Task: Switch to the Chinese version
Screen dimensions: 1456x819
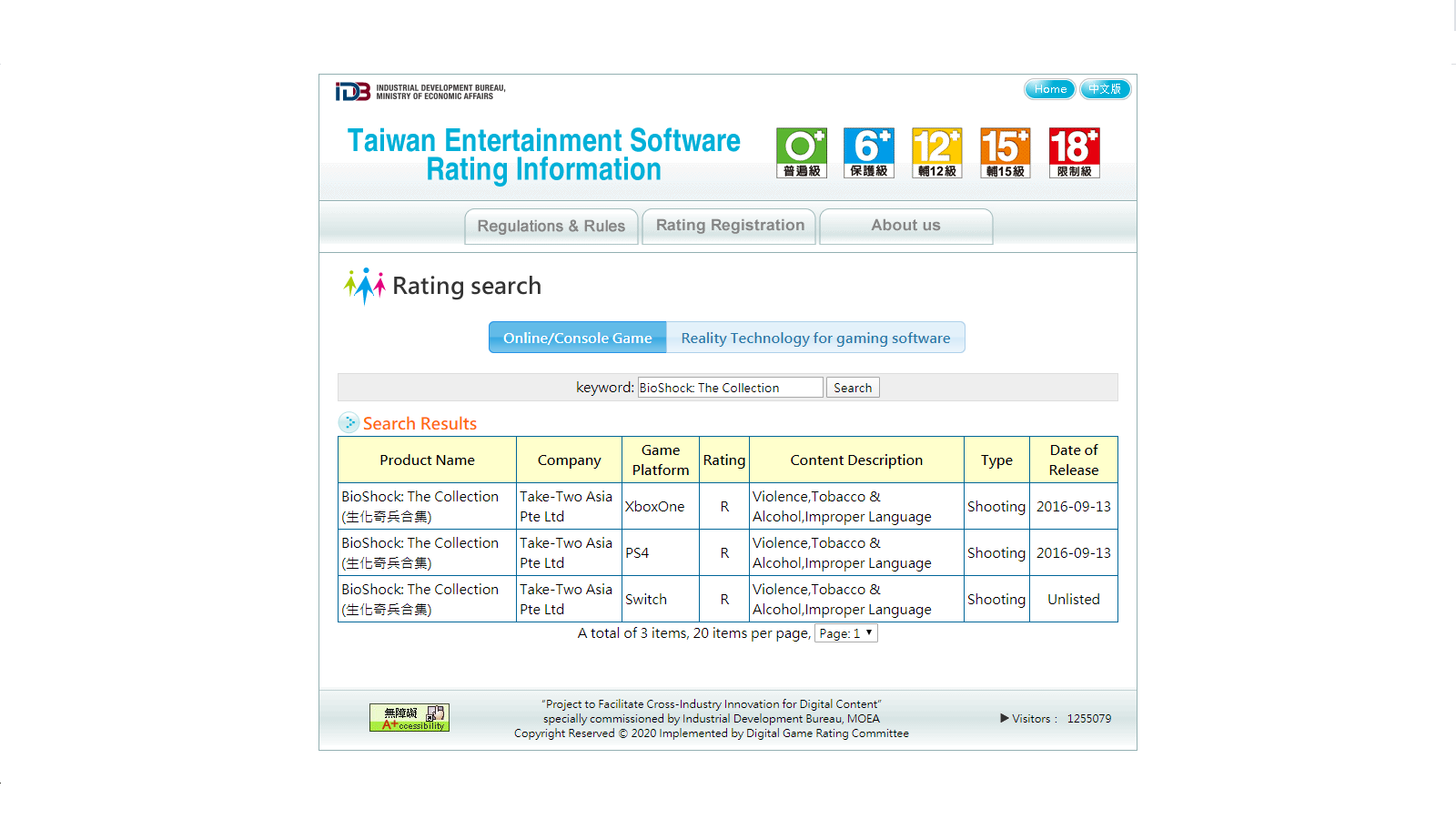Action: click(1105, 89)
